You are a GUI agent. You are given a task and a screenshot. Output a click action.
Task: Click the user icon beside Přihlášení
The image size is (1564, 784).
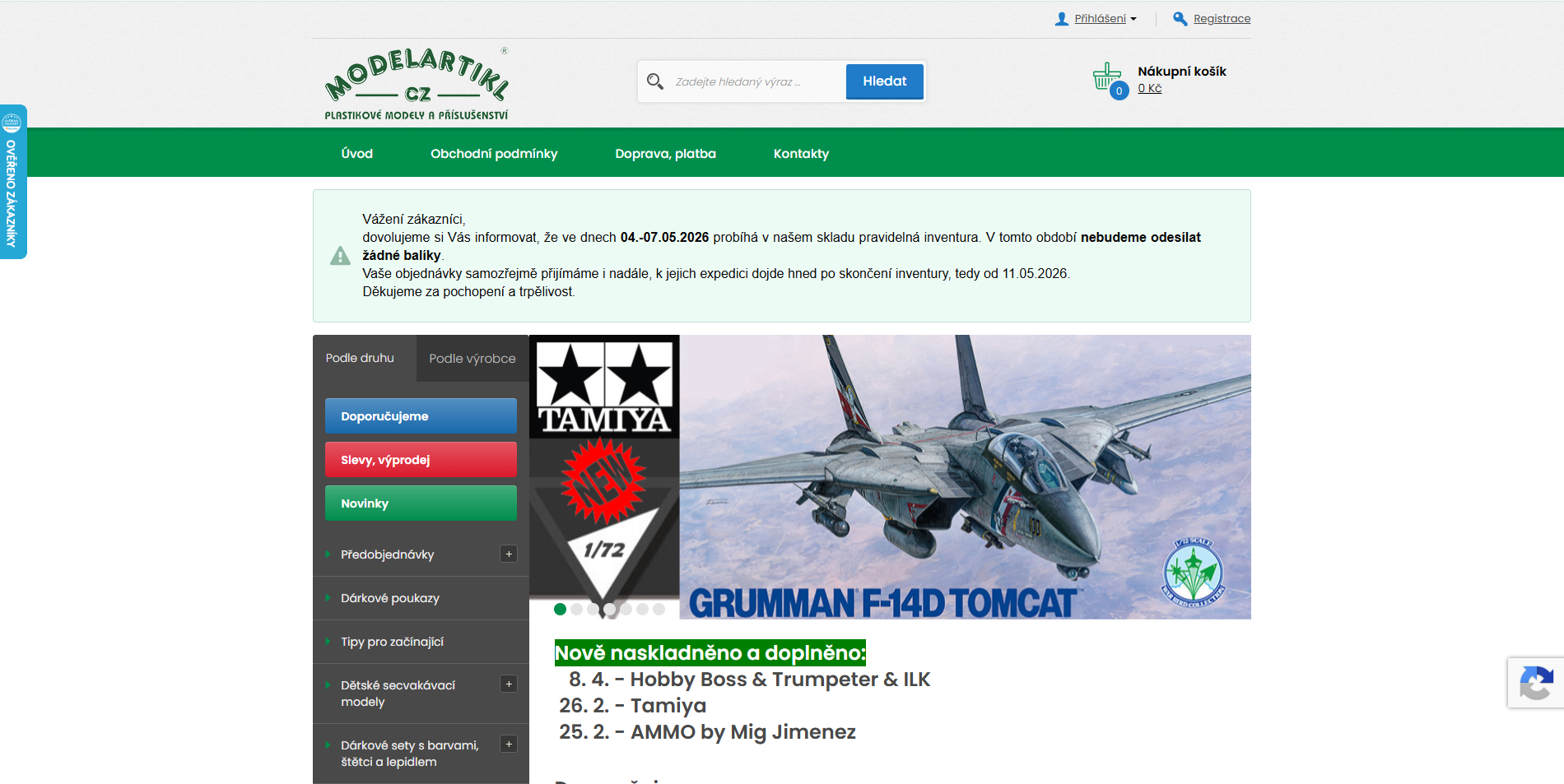(x=1062, y=19)
